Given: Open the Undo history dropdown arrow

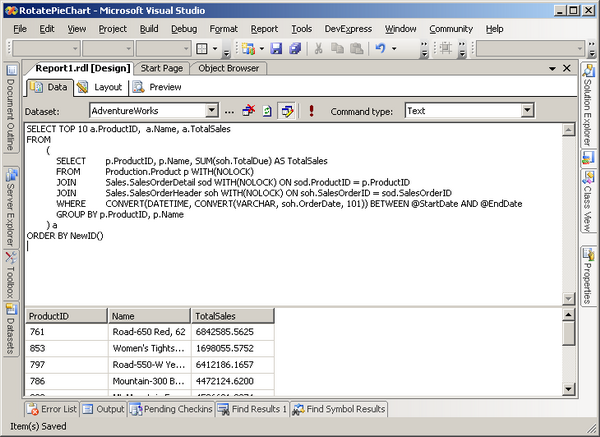Looking at the screenshot, I should 394,49.
